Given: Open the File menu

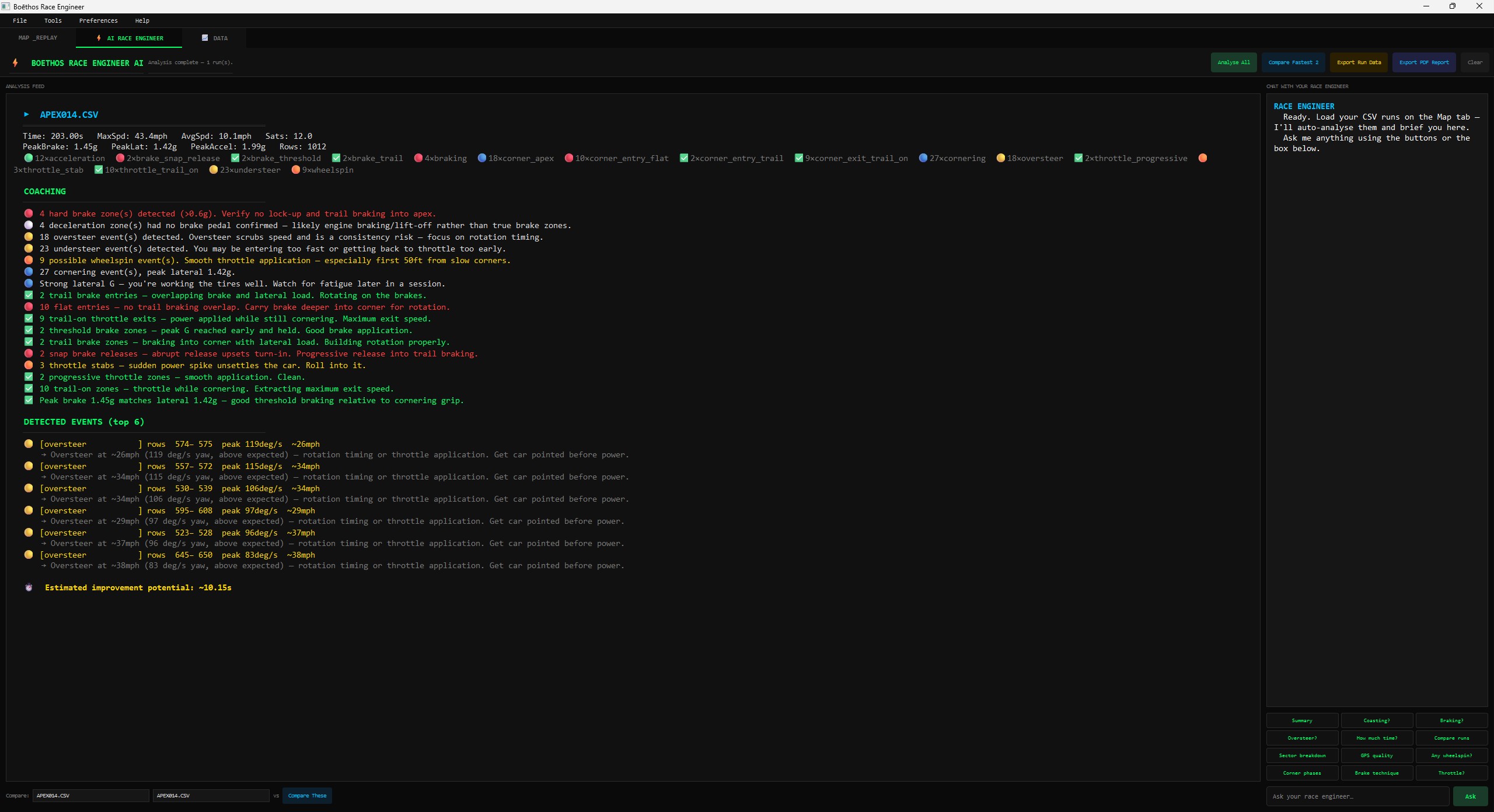Looking at the screenshot, I should pos(20,20).
